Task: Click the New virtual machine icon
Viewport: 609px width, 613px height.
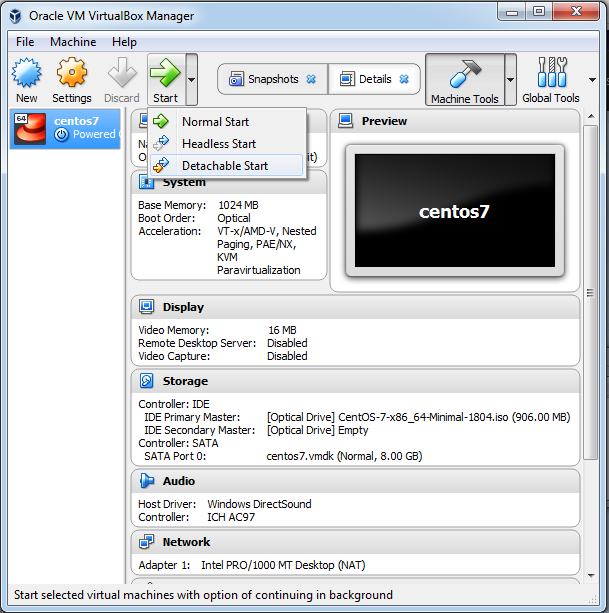Action: click(26, 73)
